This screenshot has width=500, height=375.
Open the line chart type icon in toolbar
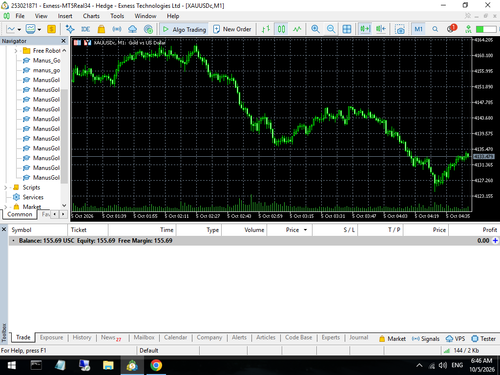click(x=11, y=29)
